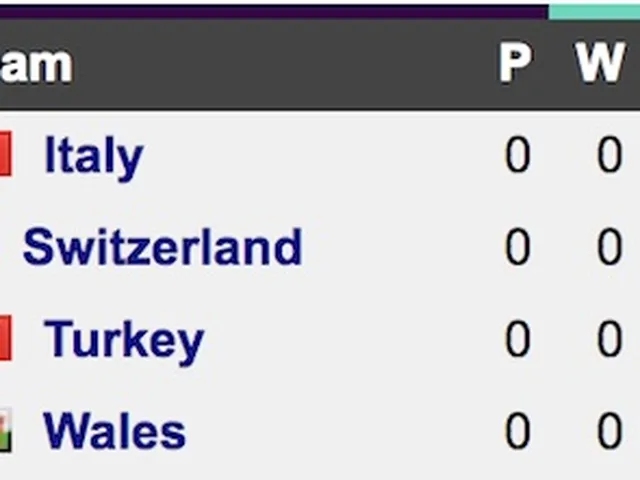This screenshot has width=640, height=480.
Task: Go to the Wales team page
Action: coord(114,432)
